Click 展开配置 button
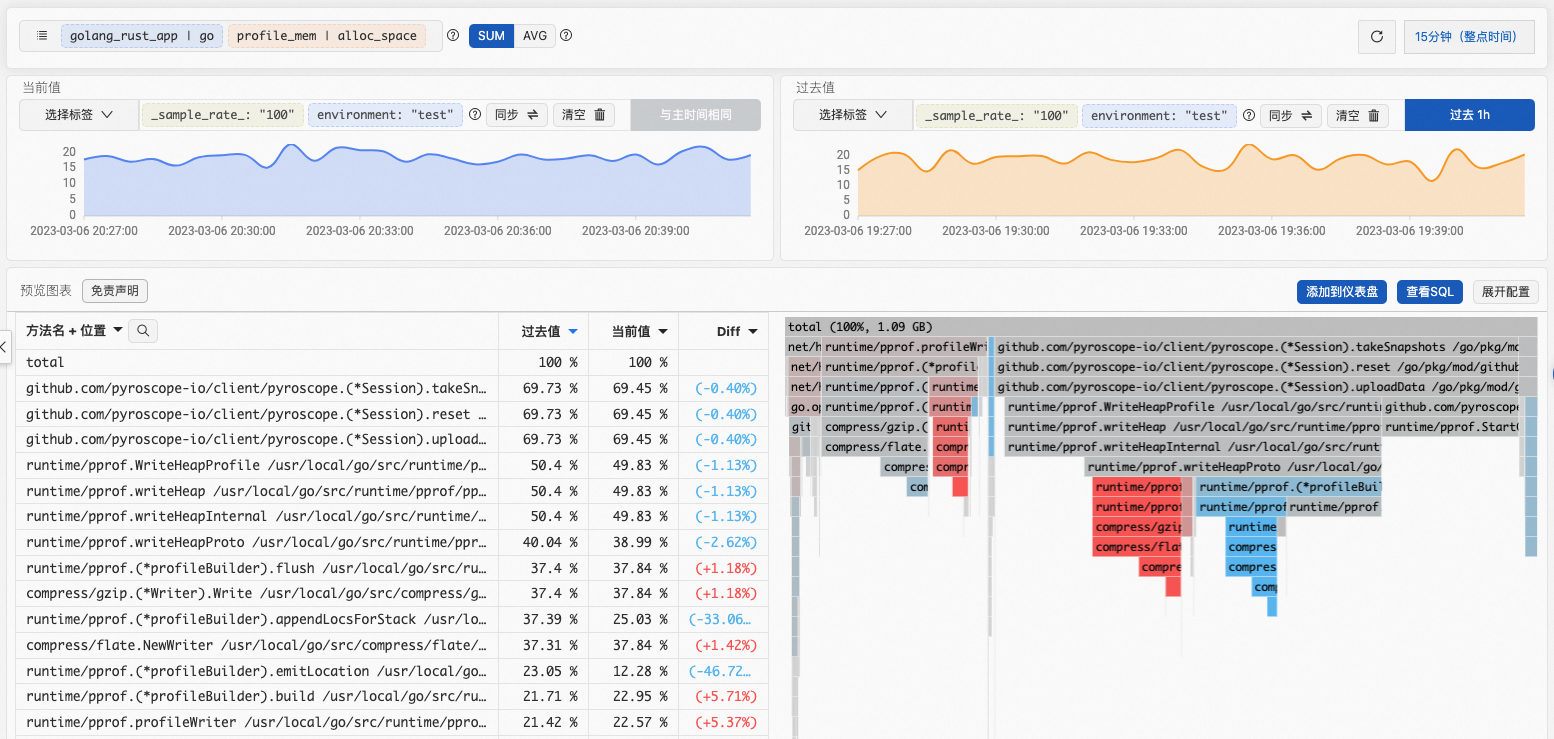The height and width of the screenshot is (739, 1554). coord(1505,292)
